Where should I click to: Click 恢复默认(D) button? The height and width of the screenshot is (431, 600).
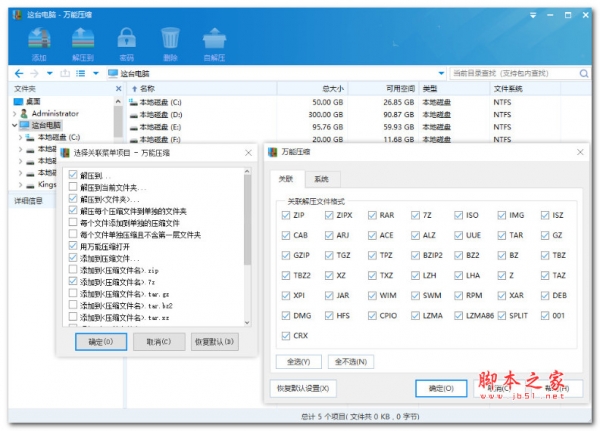click(x=214, y=341)
